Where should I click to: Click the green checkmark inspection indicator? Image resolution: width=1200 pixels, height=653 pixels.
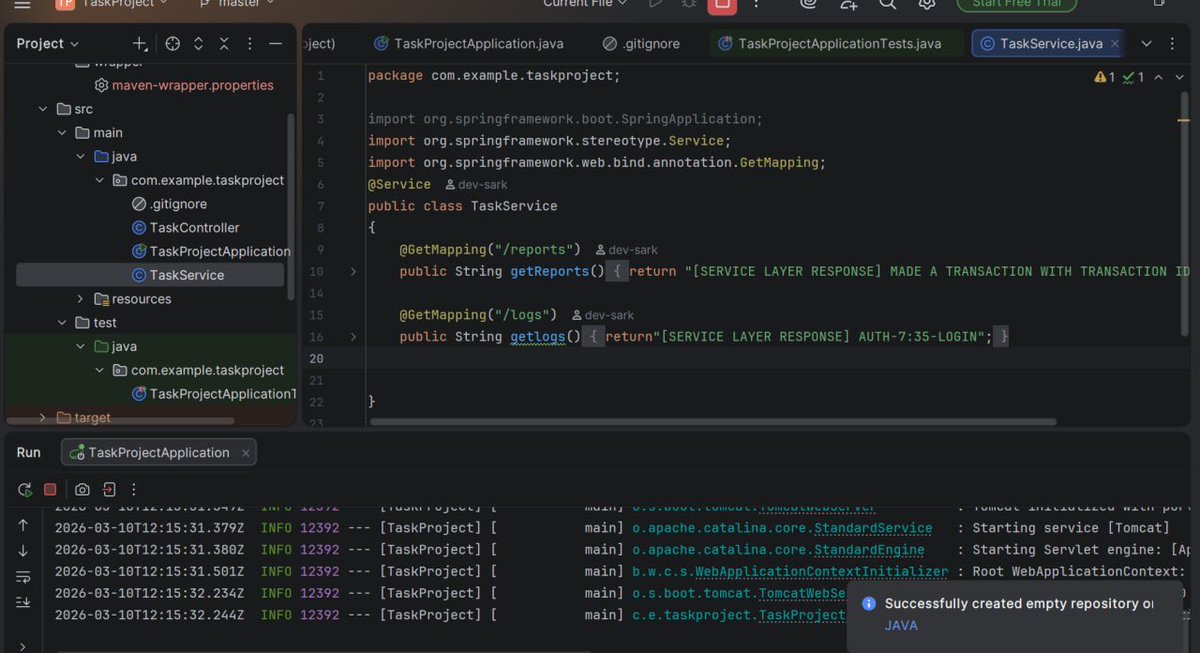tap(1133, 77)
